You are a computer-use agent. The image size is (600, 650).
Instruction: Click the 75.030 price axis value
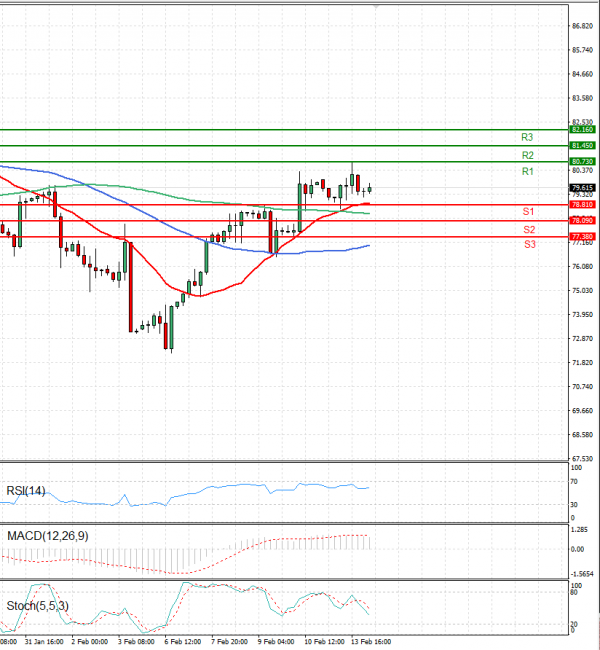(x=583, y=291)
